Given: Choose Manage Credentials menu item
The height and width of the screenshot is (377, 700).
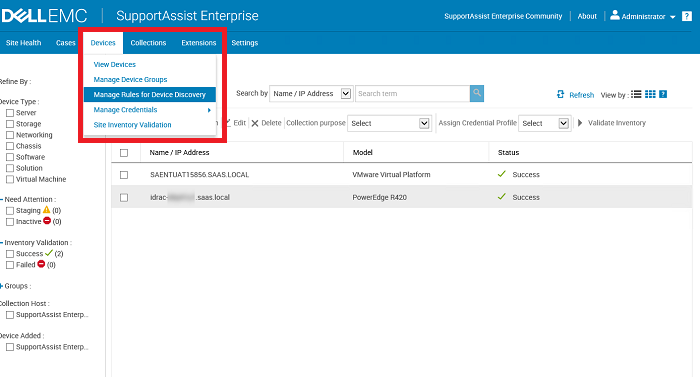Looking at the screenshot, I should point(125,110).
